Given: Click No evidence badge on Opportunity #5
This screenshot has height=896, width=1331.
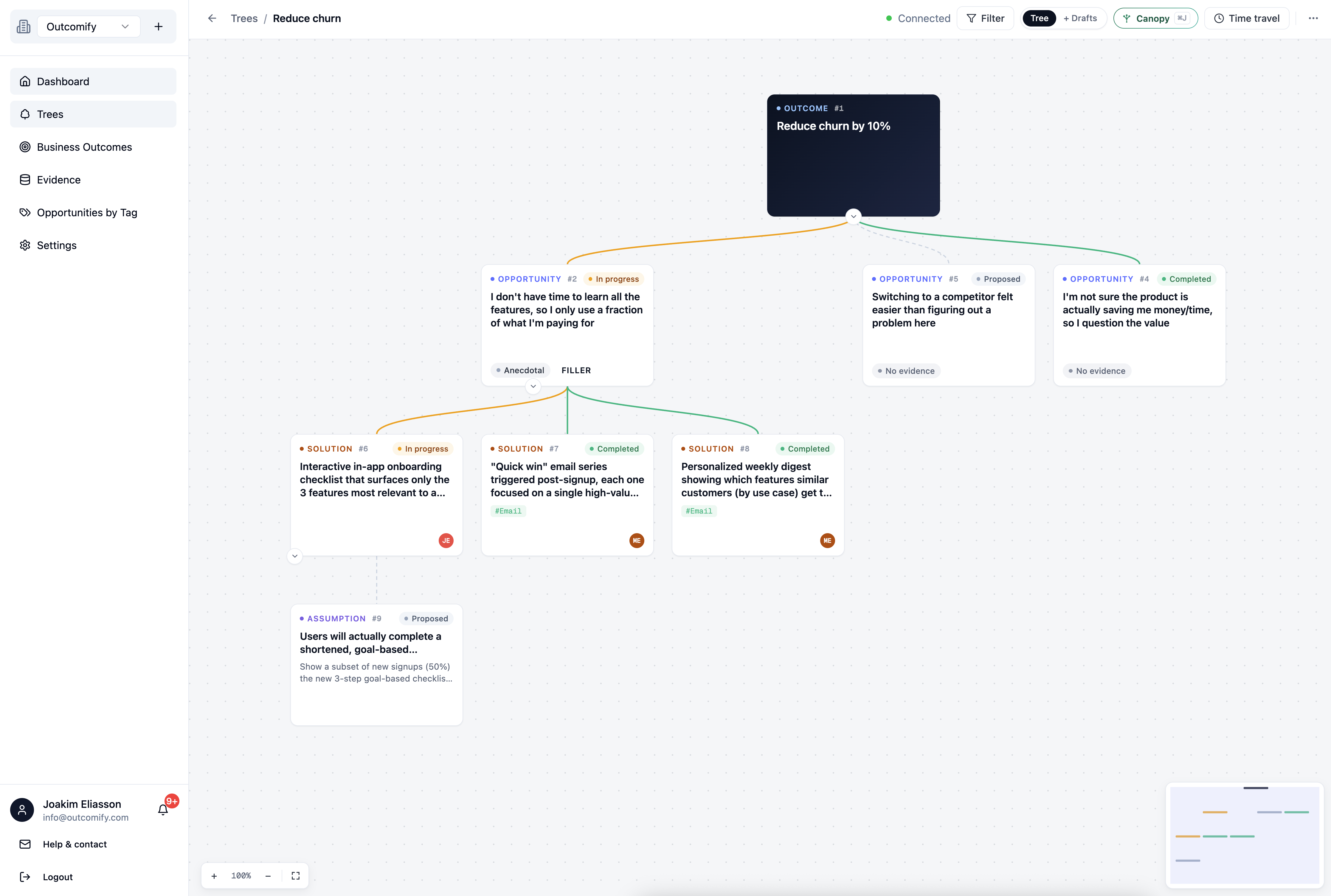Looking at the screenshot, I should 906,371.
